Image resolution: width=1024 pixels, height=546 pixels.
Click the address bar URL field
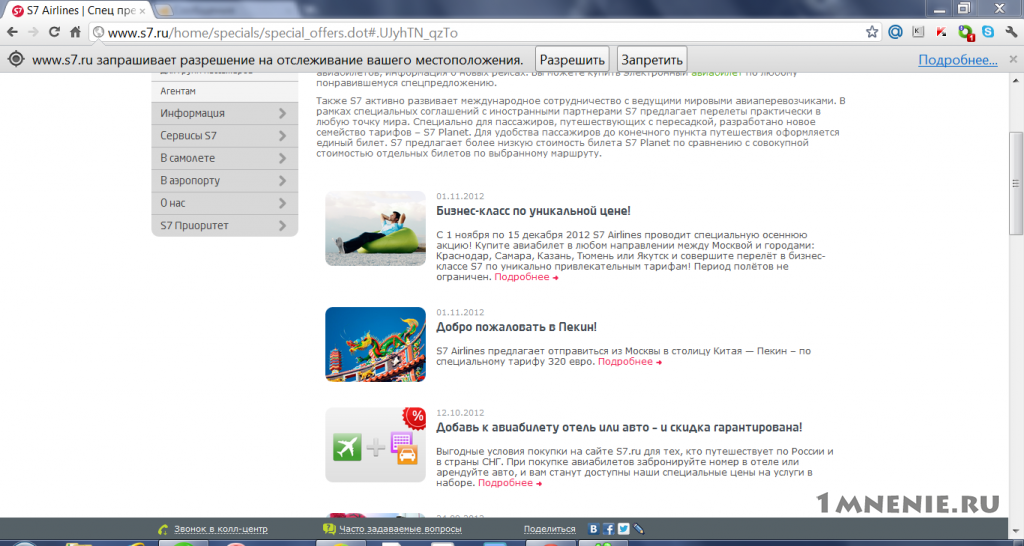[483, 32]
